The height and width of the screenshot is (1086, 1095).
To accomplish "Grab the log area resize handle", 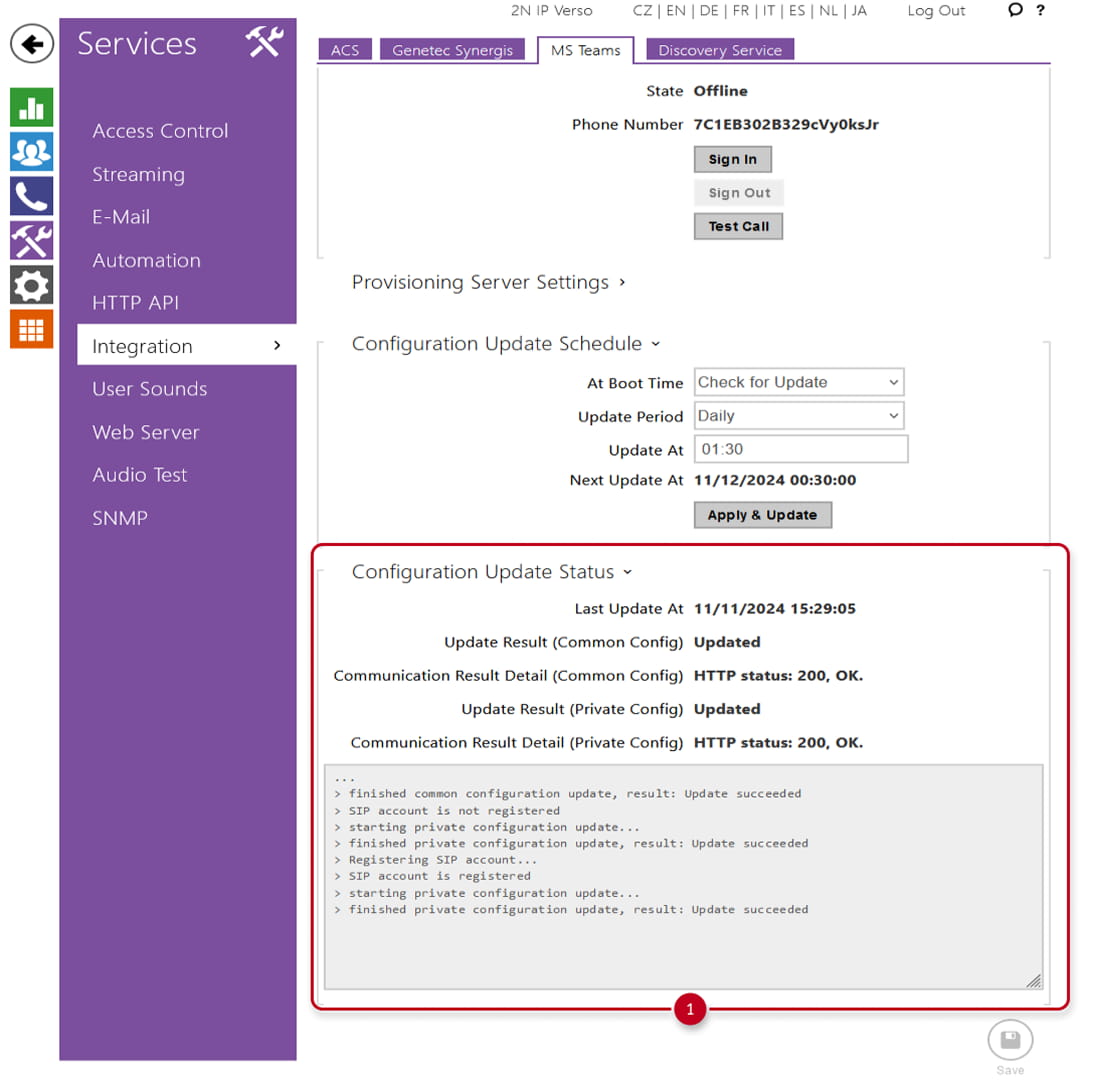I will tap(1034, 981).
